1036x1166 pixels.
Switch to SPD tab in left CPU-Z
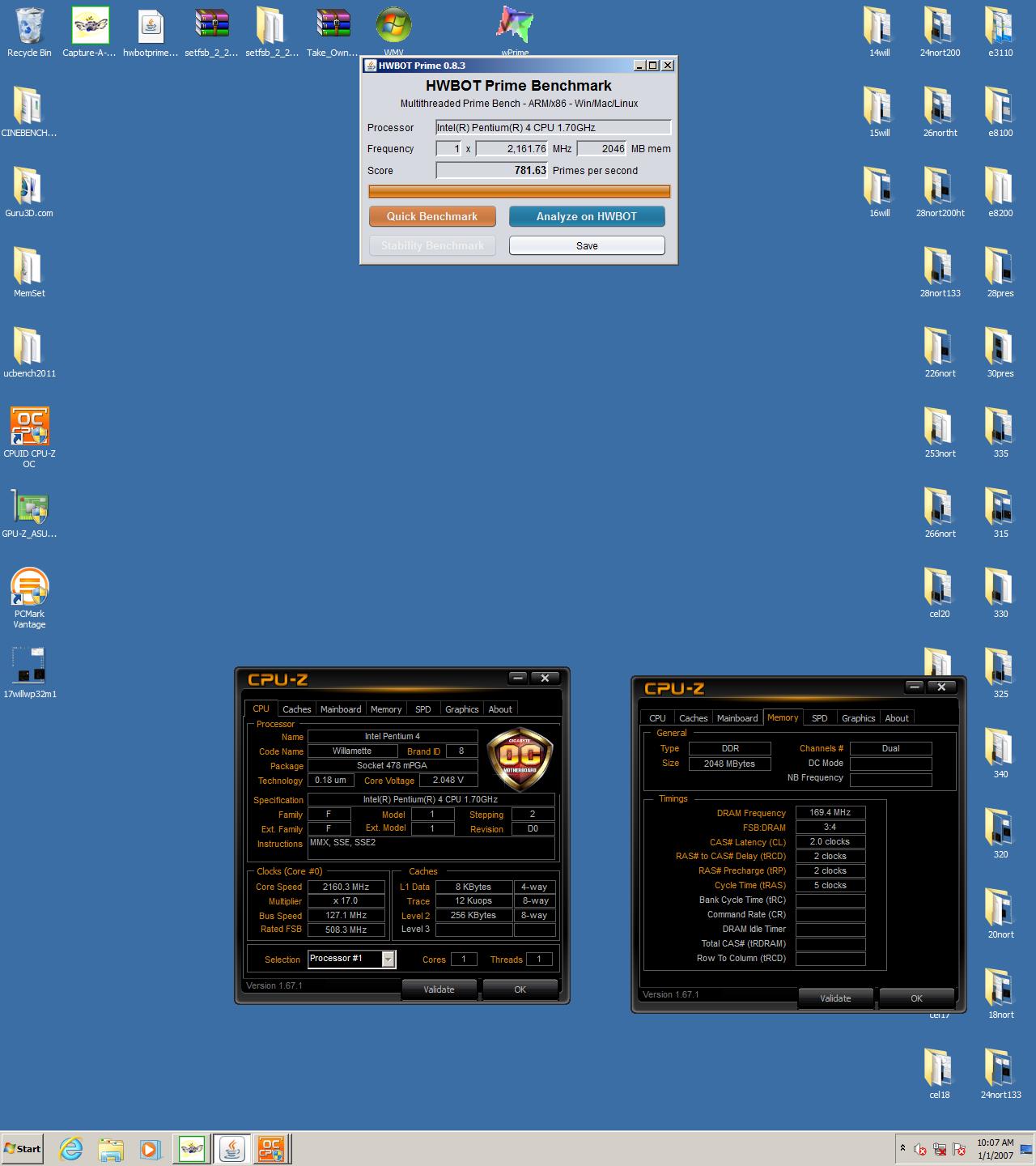click(423, 709)
